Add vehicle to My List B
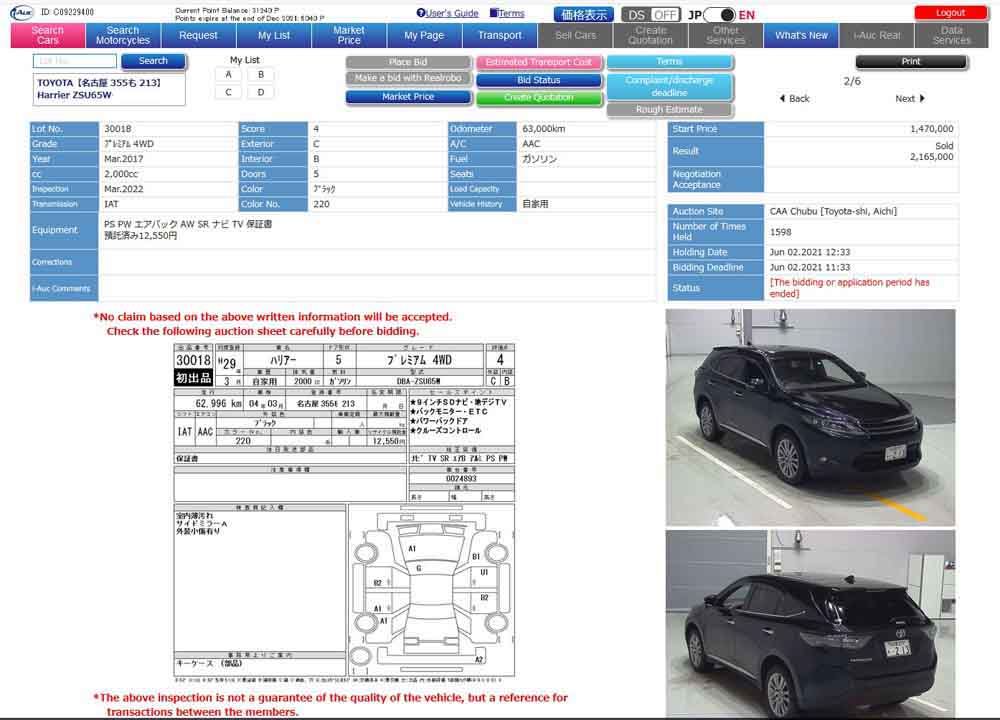Screen dimensions: 1000x720 coord(261,75)
